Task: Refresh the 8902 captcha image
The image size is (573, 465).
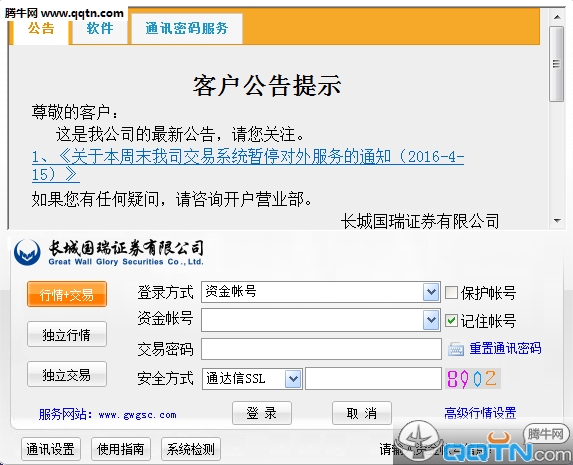Action: [473, 378]
